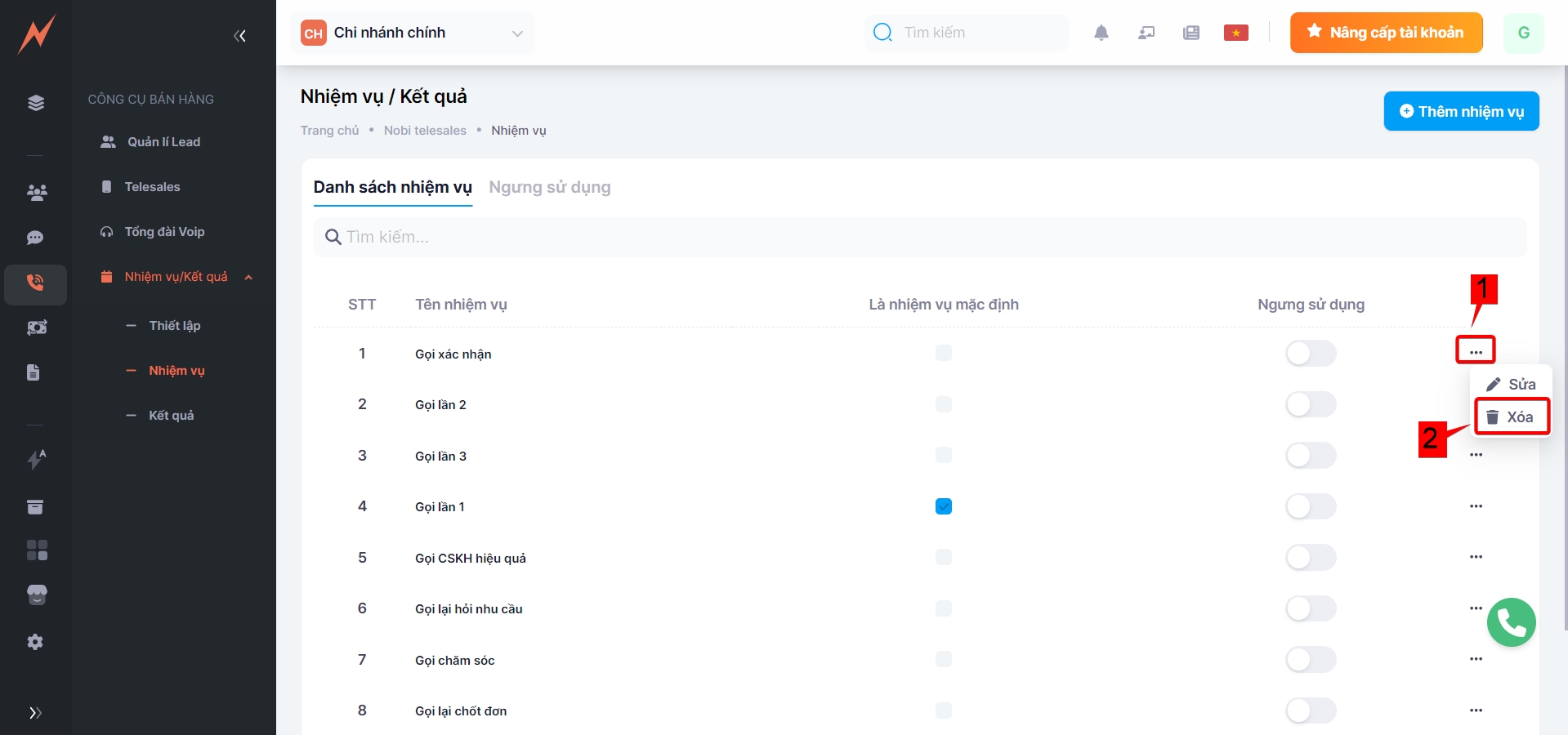
Task: Enable Ngưng sử dụng switch for Gọi chăm sóc
Action: click(1310, 660)
